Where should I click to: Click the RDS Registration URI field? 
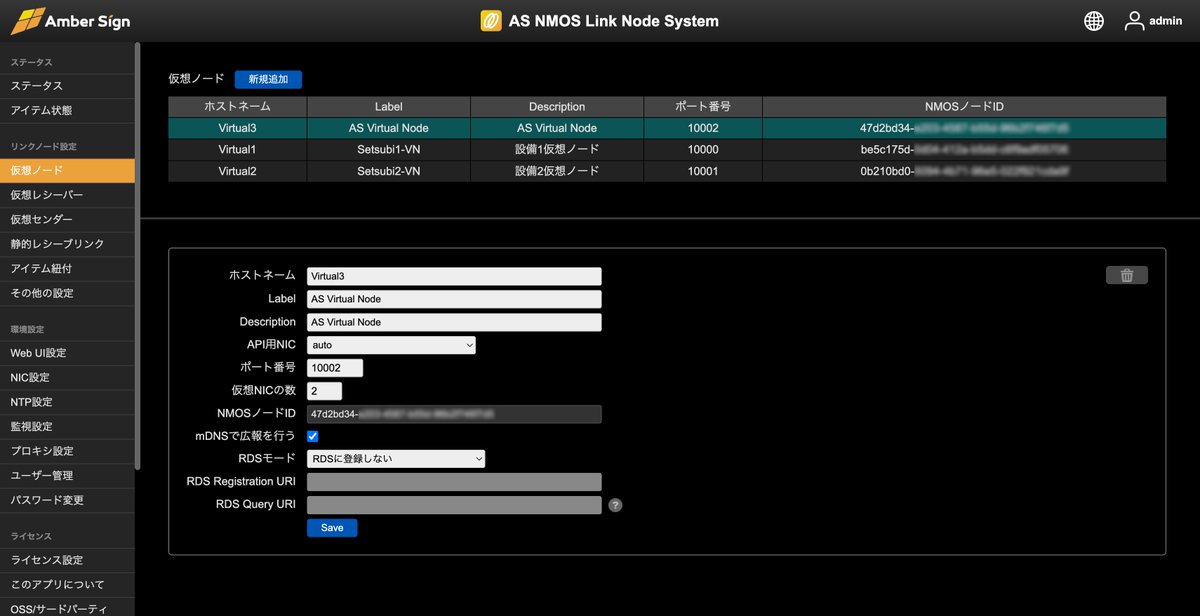tap(454, 482)
